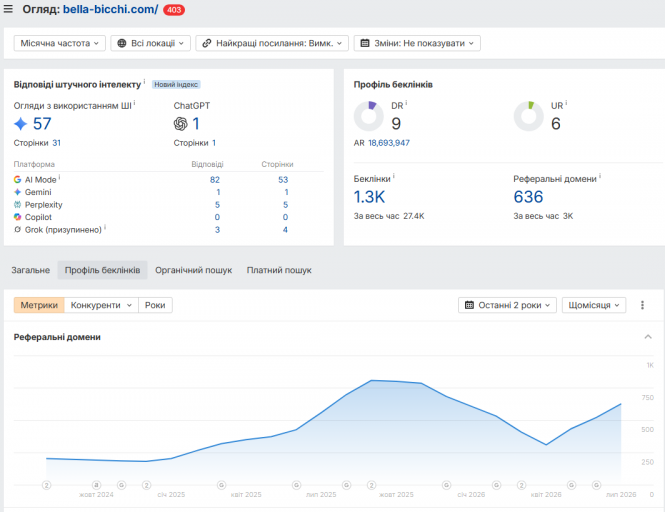The height and width of the screenshot is (512, 665).
Task: Click the ChatGPT logo icon
Action: [181, 124]
